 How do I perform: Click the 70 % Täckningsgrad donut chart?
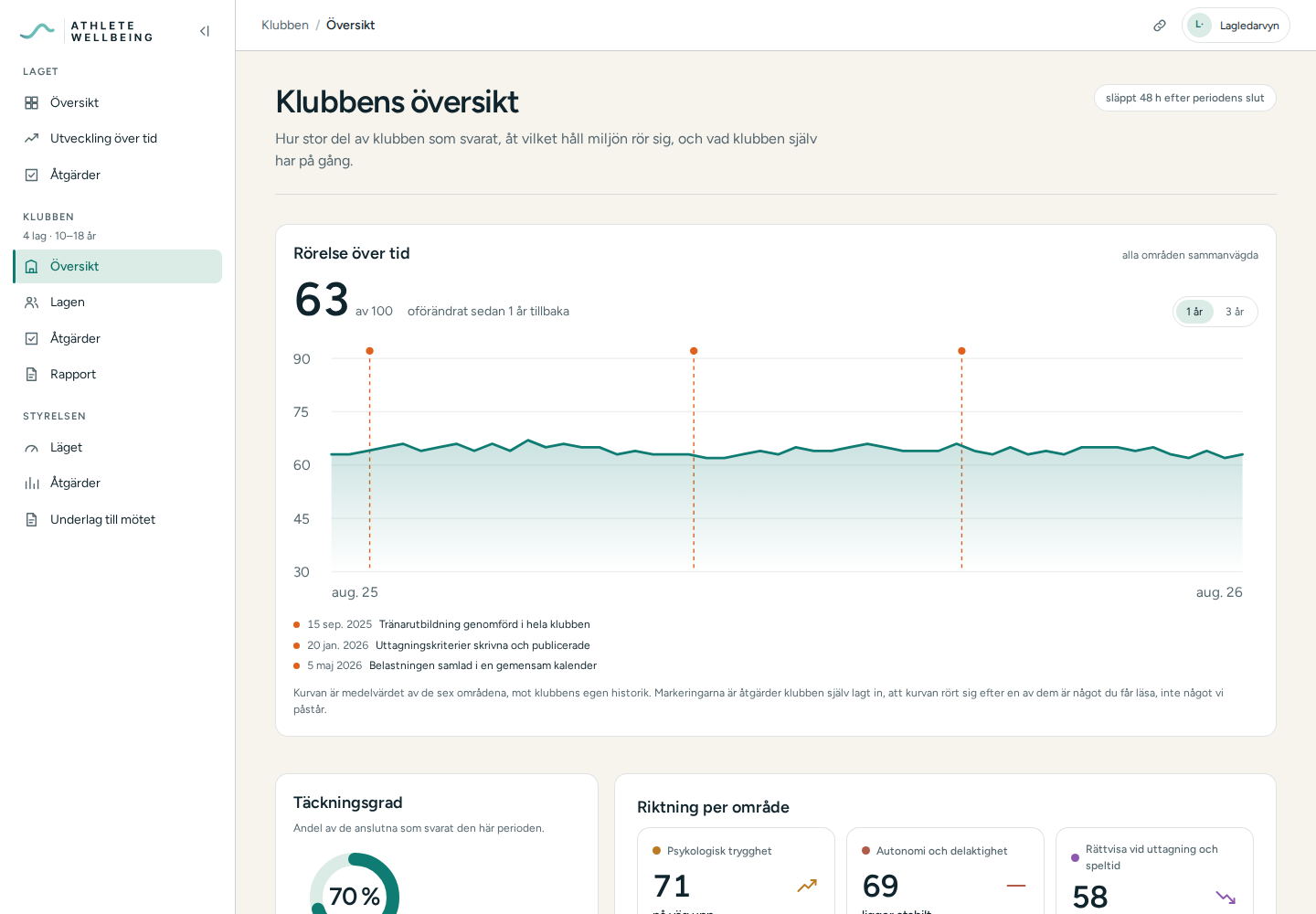pos(355,885)
